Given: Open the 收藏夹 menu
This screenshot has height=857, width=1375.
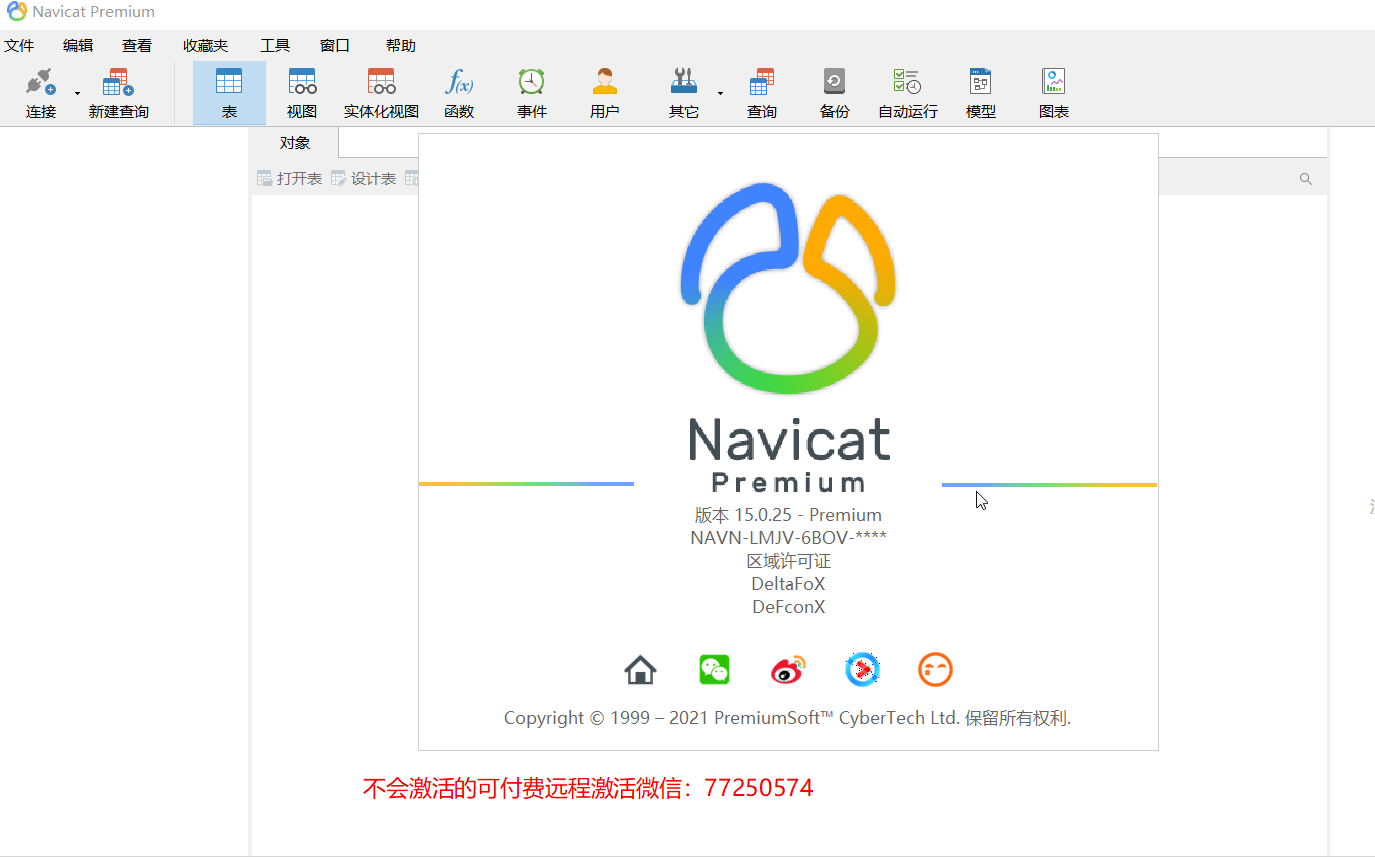Looking at the screenshot, I should point(205,46).
